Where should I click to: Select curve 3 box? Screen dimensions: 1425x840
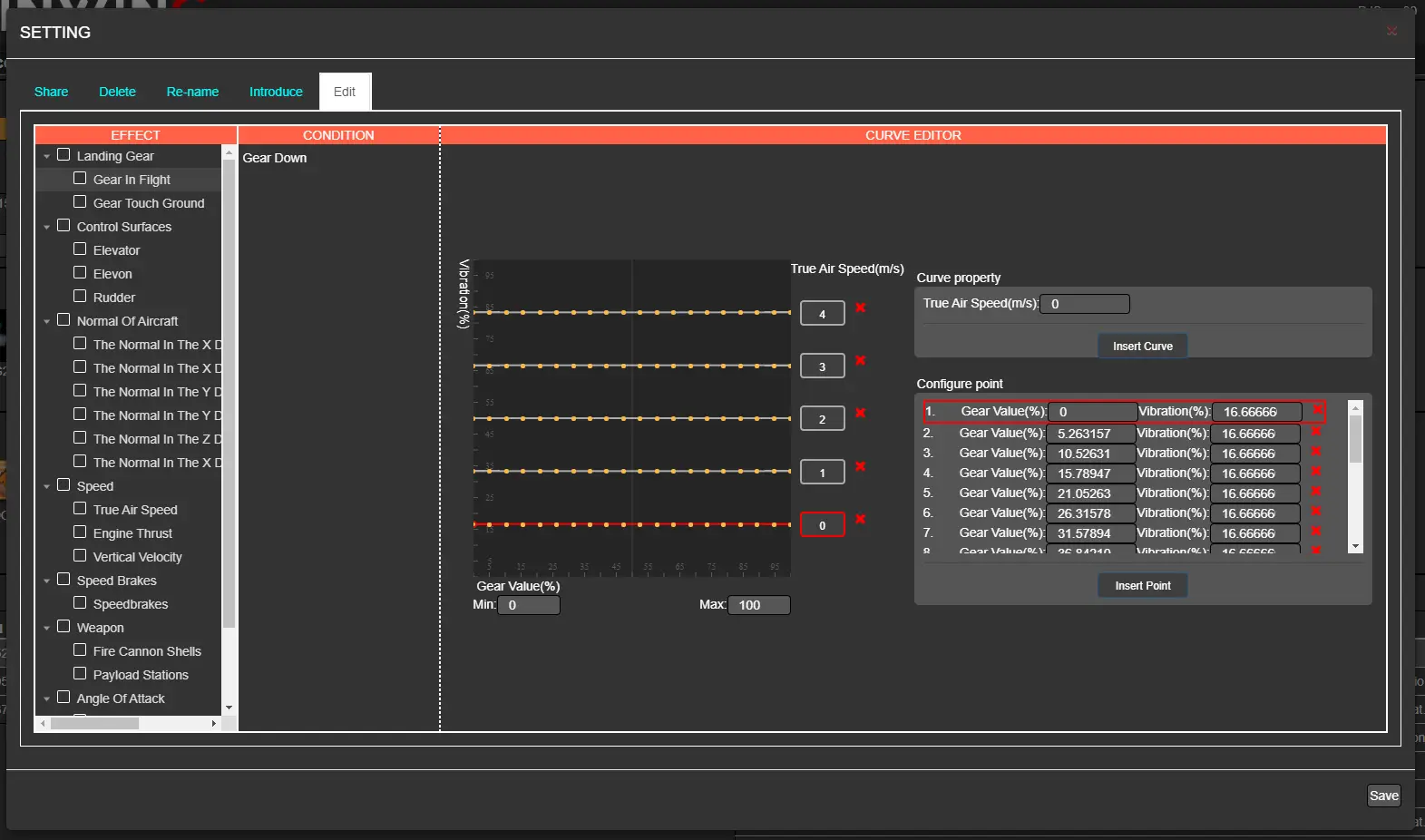pos(823,366)
